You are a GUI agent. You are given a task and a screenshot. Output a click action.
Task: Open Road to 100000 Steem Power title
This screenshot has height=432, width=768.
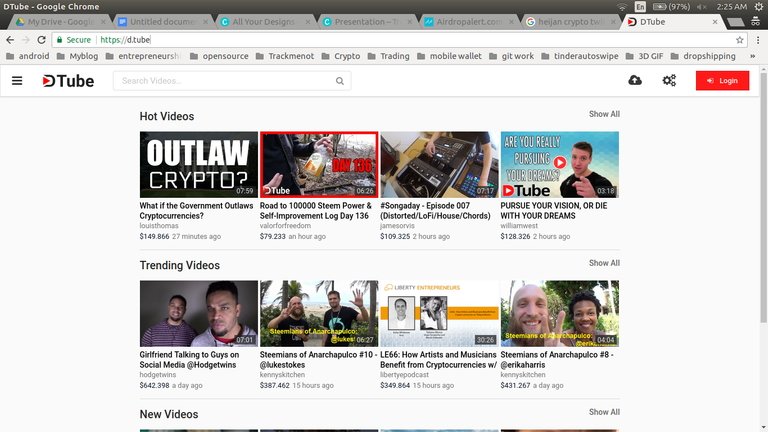316,211
